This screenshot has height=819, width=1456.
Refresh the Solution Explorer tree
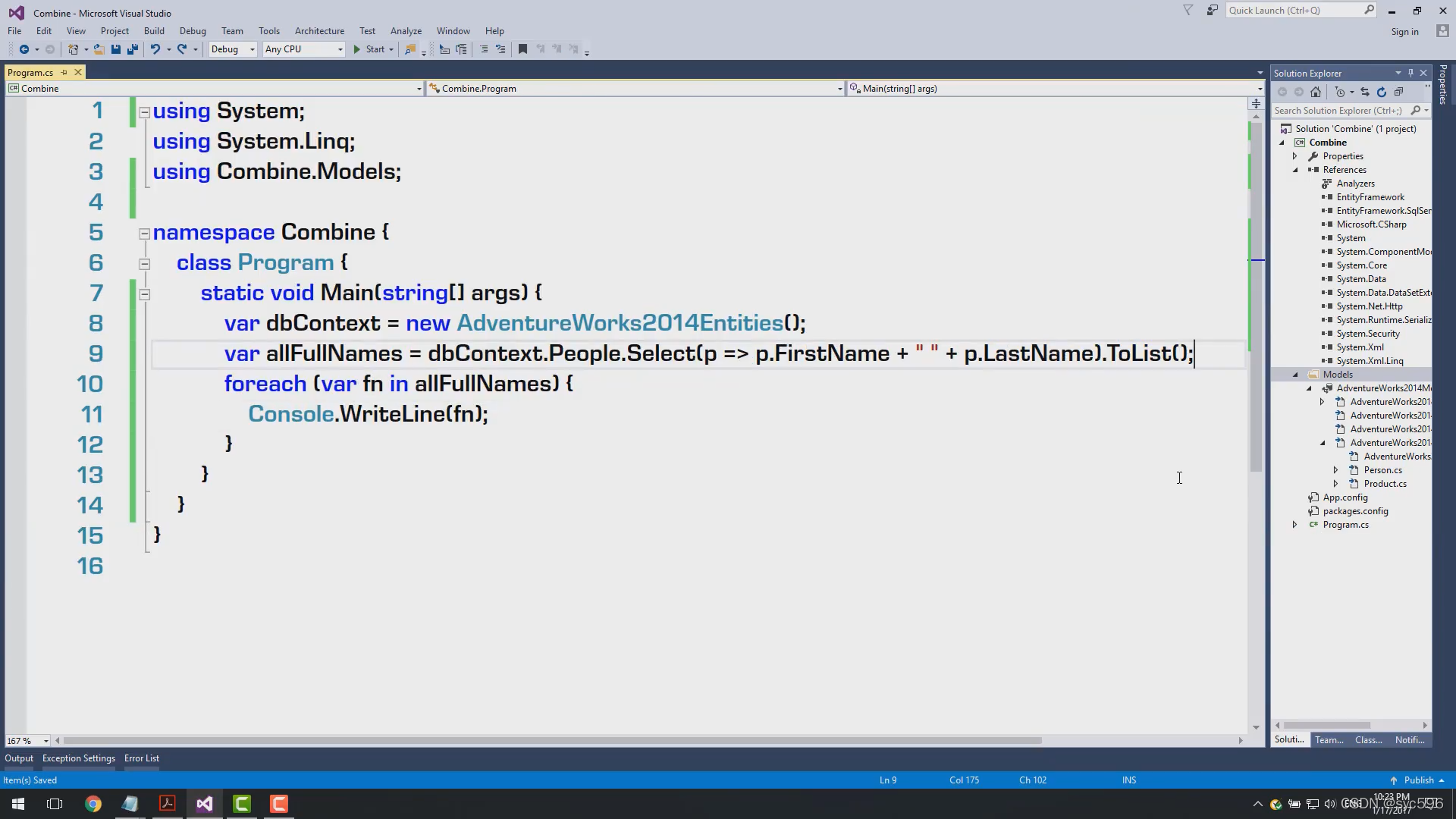pyautogui.click(x=1382, y=92)
